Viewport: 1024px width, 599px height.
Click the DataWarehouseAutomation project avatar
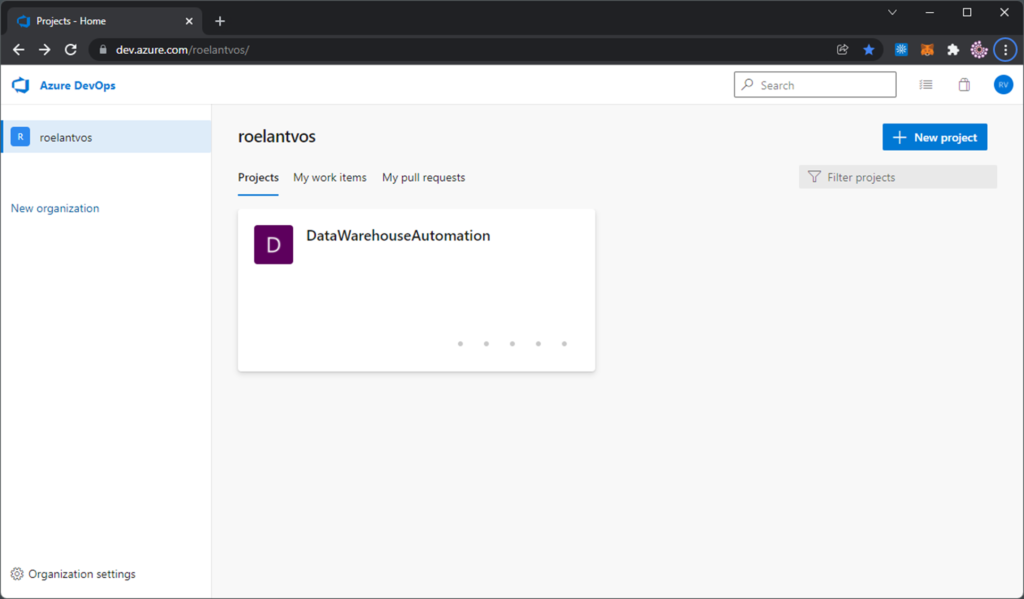pos(273,244)
